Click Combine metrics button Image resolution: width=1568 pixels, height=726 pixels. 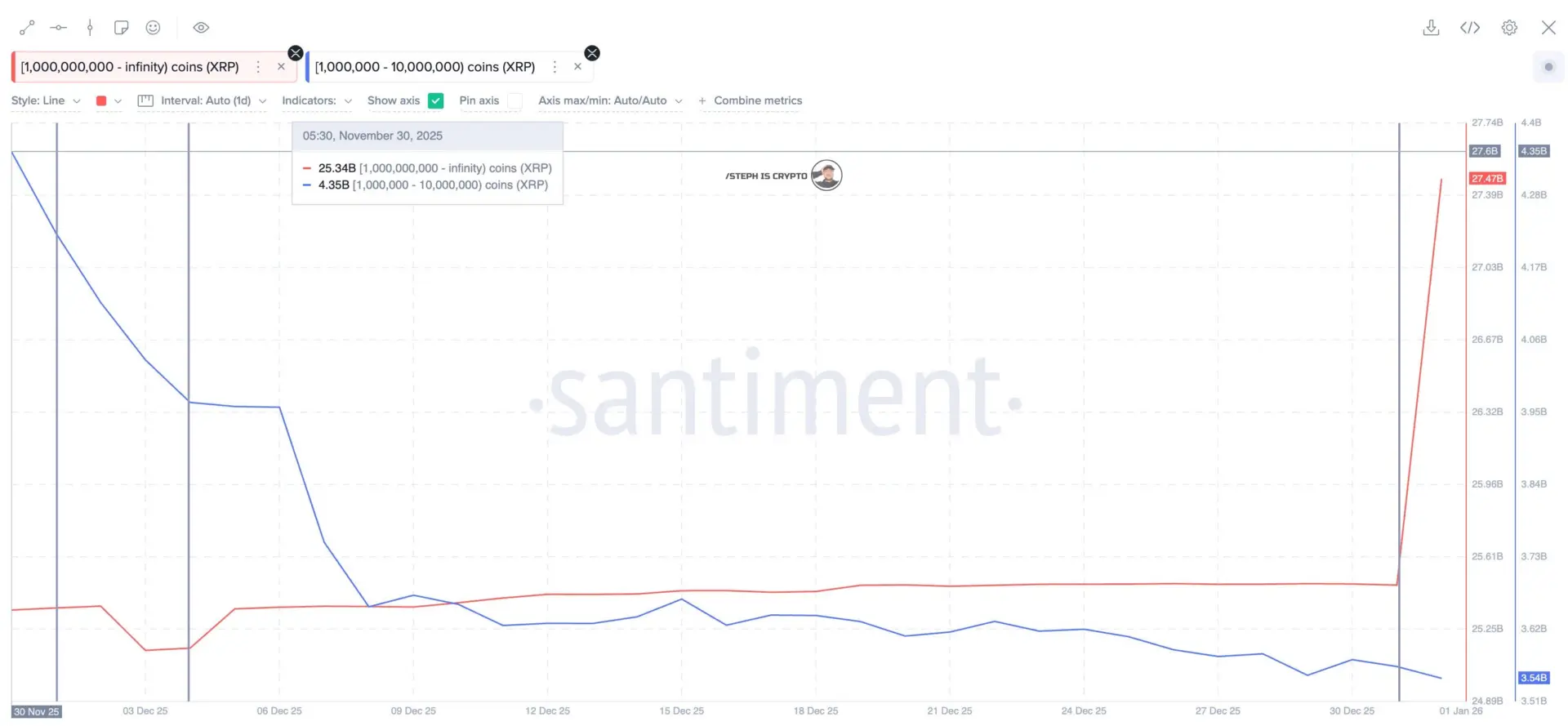[x=750, y=100]
